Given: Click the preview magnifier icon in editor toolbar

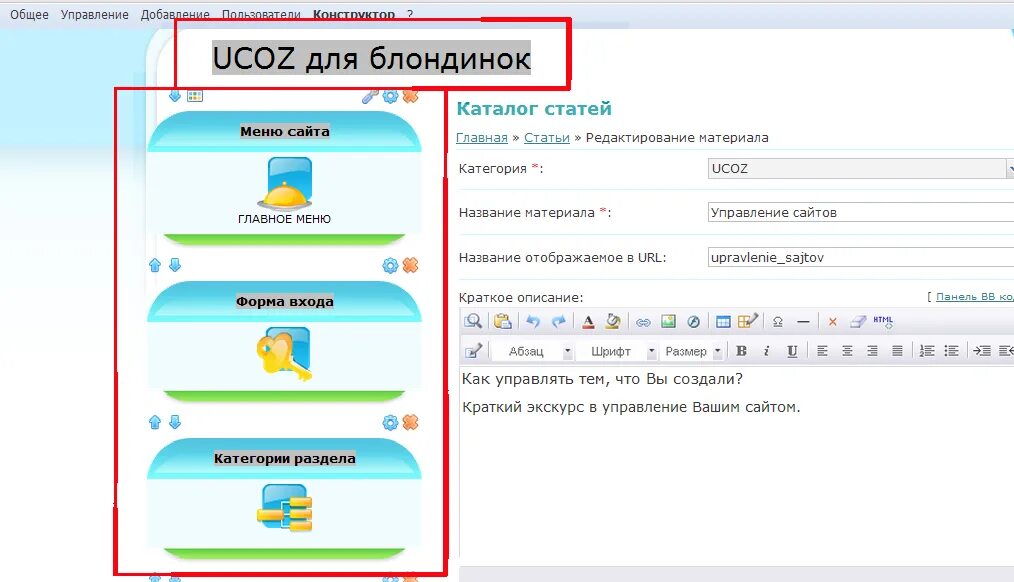Looking at the screenshot, I should pos(473,321).
